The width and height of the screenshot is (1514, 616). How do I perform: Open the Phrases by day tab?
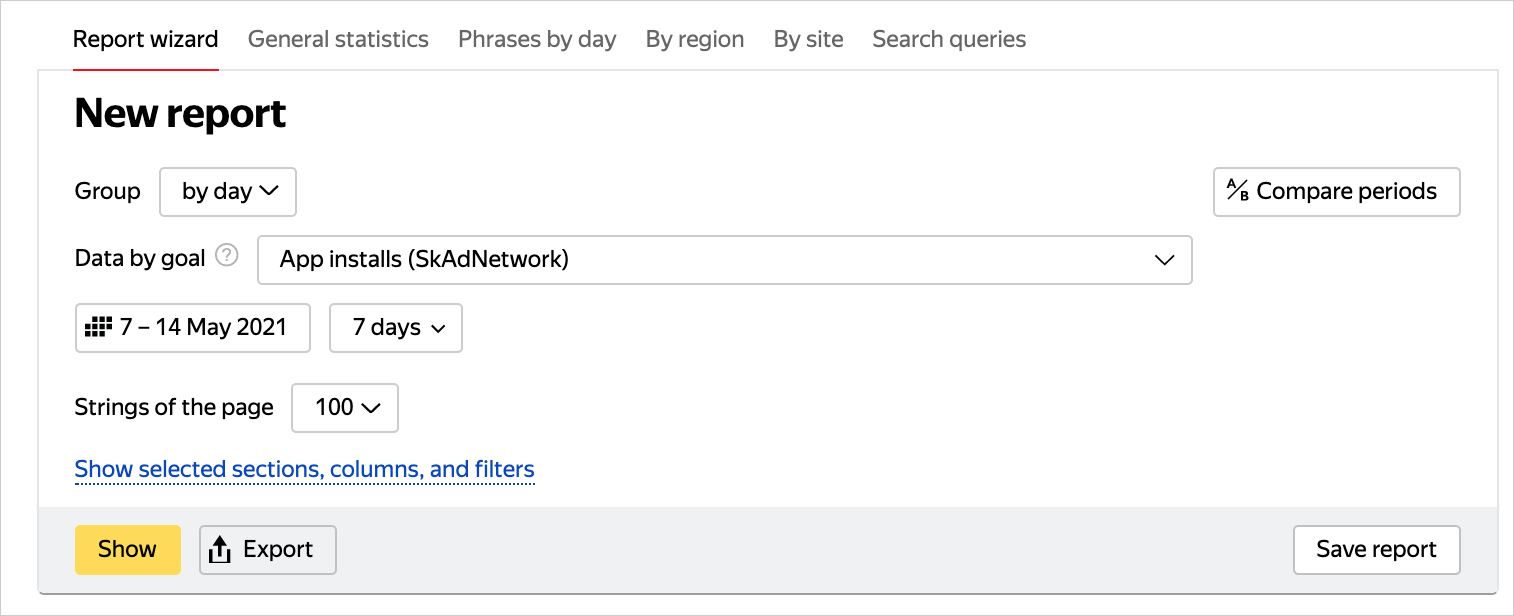[x=537, y=40]
